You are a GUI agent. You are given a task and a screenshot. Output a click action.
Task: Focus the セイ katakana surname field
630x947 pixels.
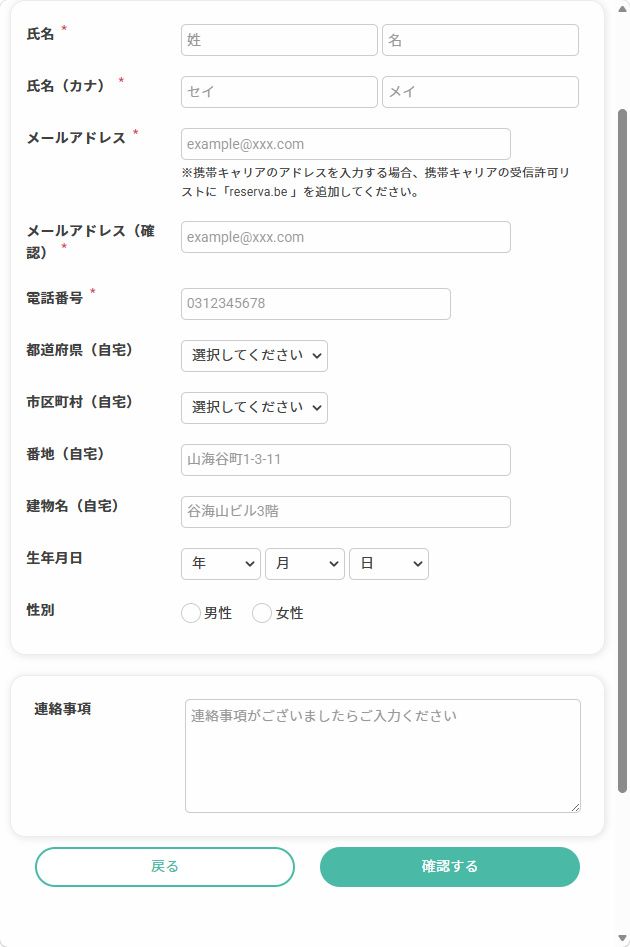tap(279, 92)
